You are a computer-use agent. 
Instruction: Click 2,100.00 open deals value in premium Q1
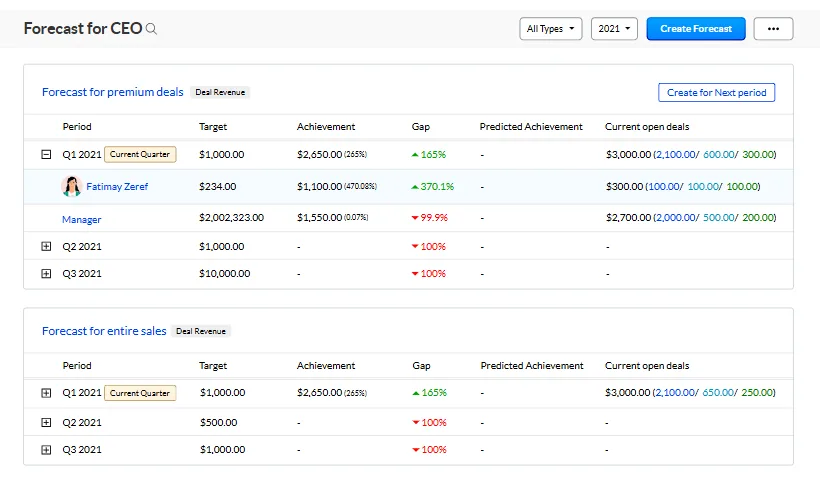[x=677, y=155]
